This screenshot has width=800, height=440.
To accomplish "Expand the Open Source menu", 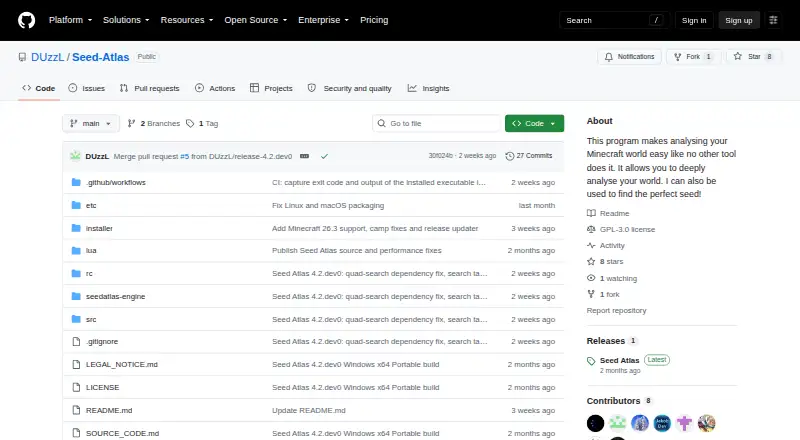I will click(x=256, y=20).
